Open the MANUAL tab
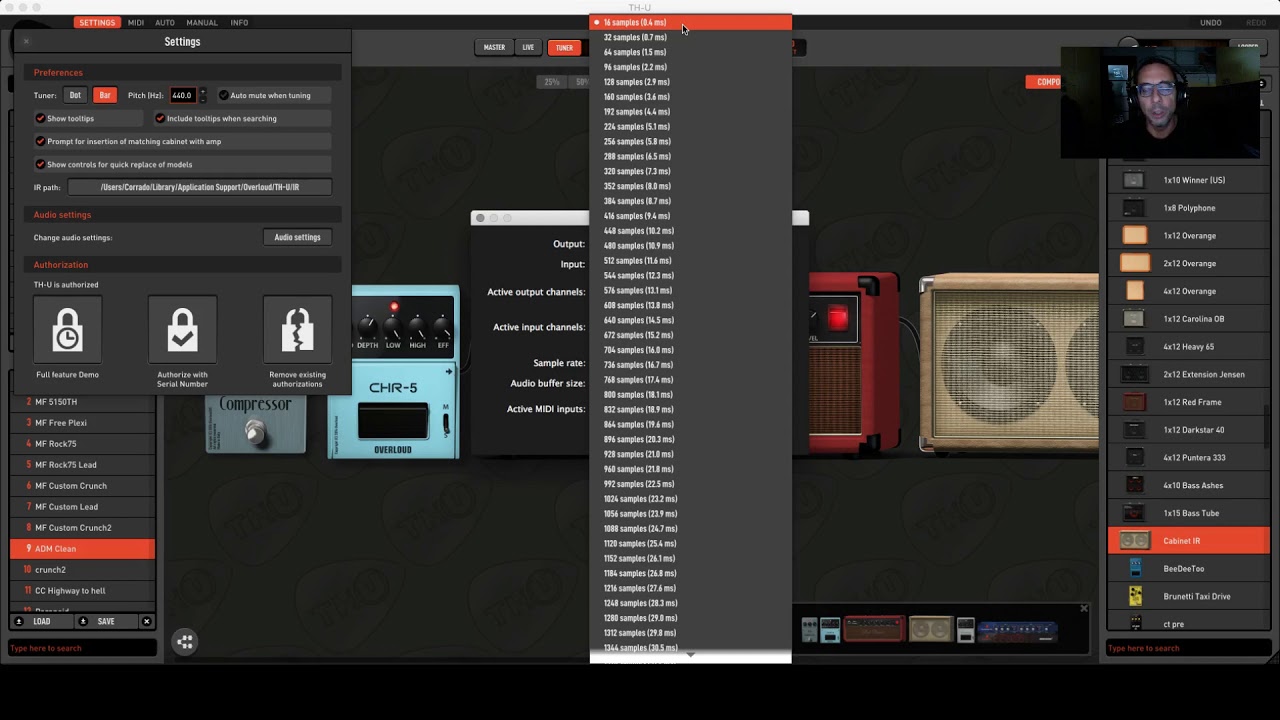The width and height of the screenshot is (1280, 720). [202, 22]
